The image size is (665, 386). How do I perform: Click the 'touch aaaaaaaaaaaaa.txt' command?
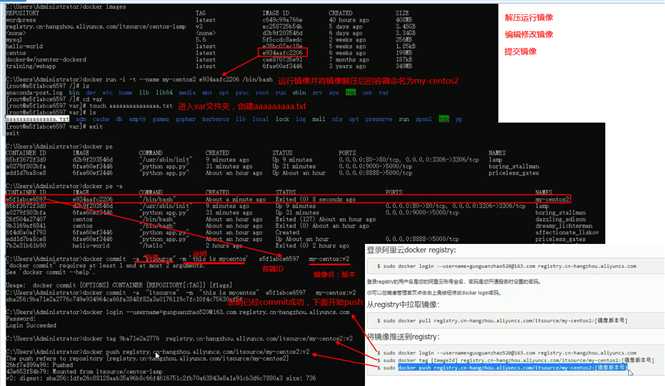click(x=89, y=106)
